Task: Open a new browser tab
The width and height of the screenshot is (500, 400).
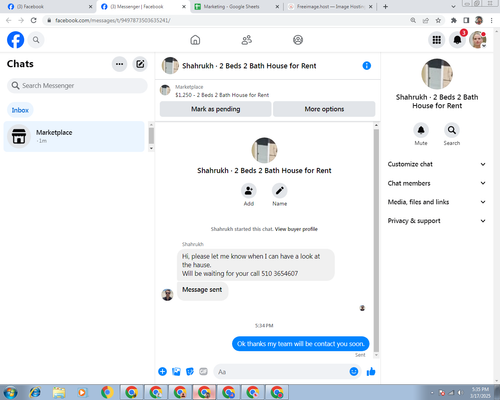Action: [385, 6]
